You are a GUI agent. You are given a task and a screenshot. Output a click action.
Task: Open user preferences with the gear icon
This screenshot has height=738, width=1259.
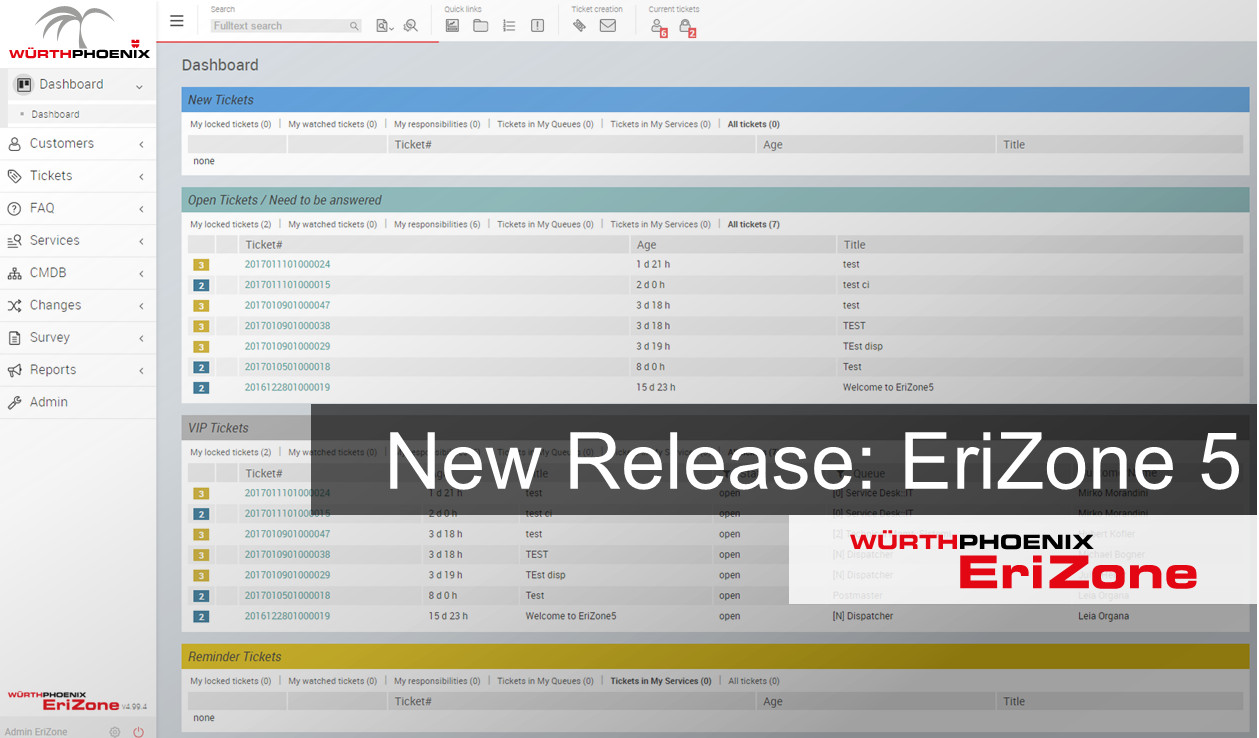(115, 732)
